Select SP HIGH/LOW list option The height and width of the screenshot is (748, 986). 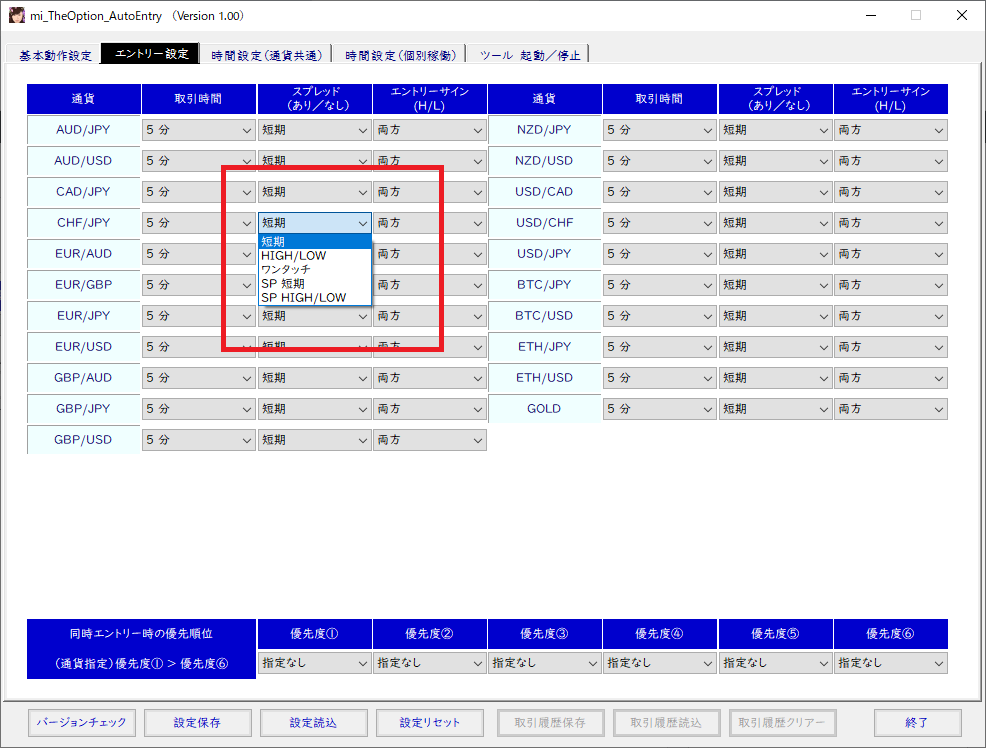click(303, 298)
